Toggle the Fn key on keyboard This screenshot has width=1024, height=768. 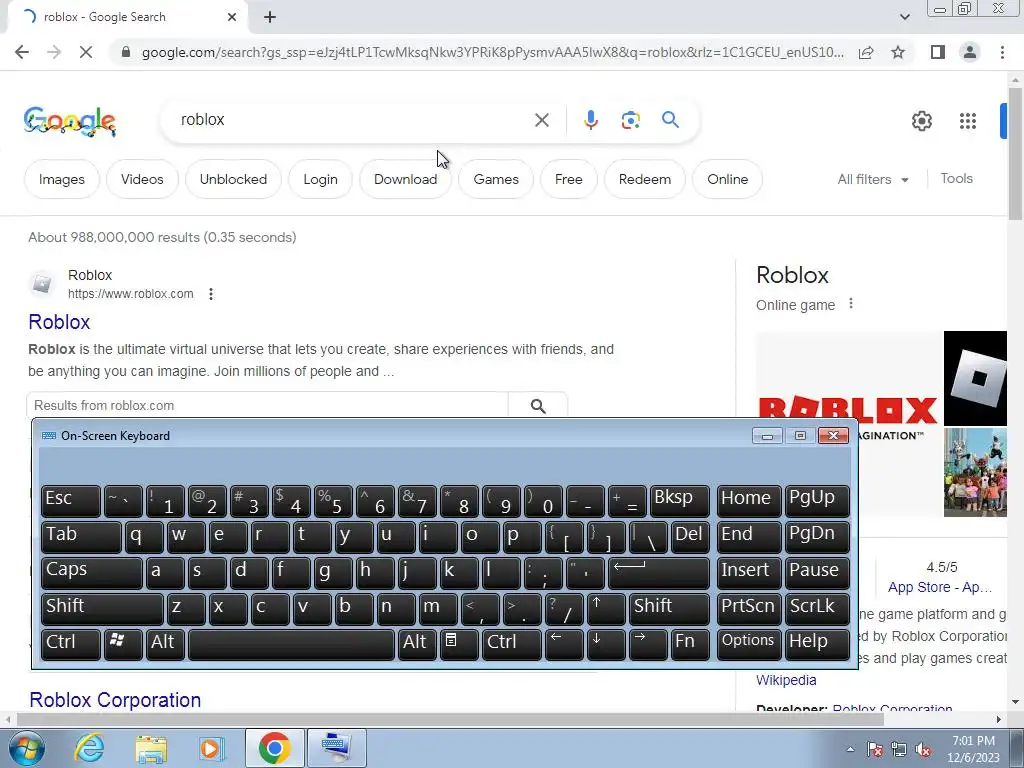(690, 643)
